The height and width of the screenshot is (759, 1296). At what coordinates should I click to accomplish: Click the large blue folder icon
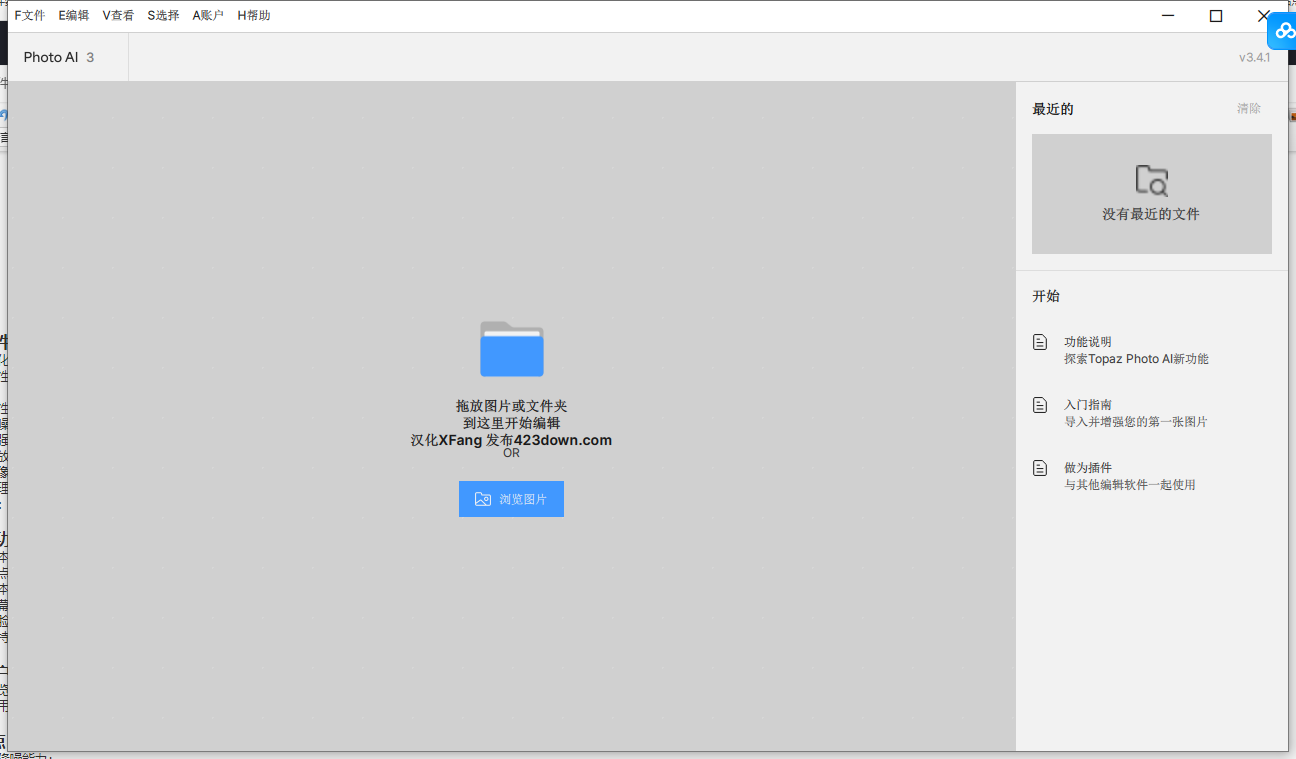511,349
